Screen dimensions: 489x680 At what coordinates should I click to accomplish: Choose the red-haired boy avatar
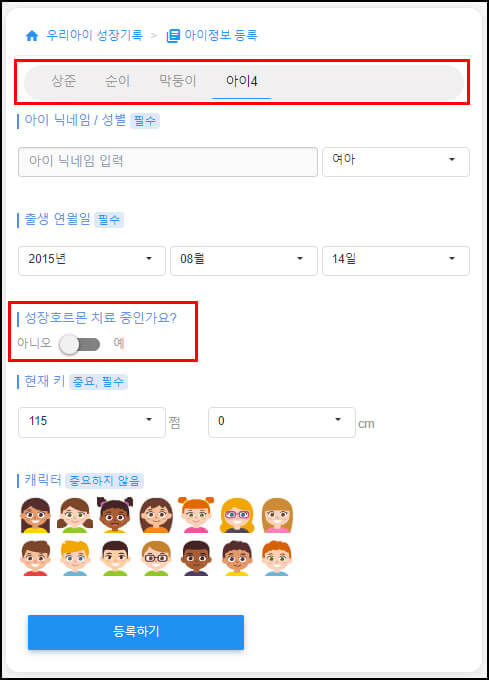point(277,558)
